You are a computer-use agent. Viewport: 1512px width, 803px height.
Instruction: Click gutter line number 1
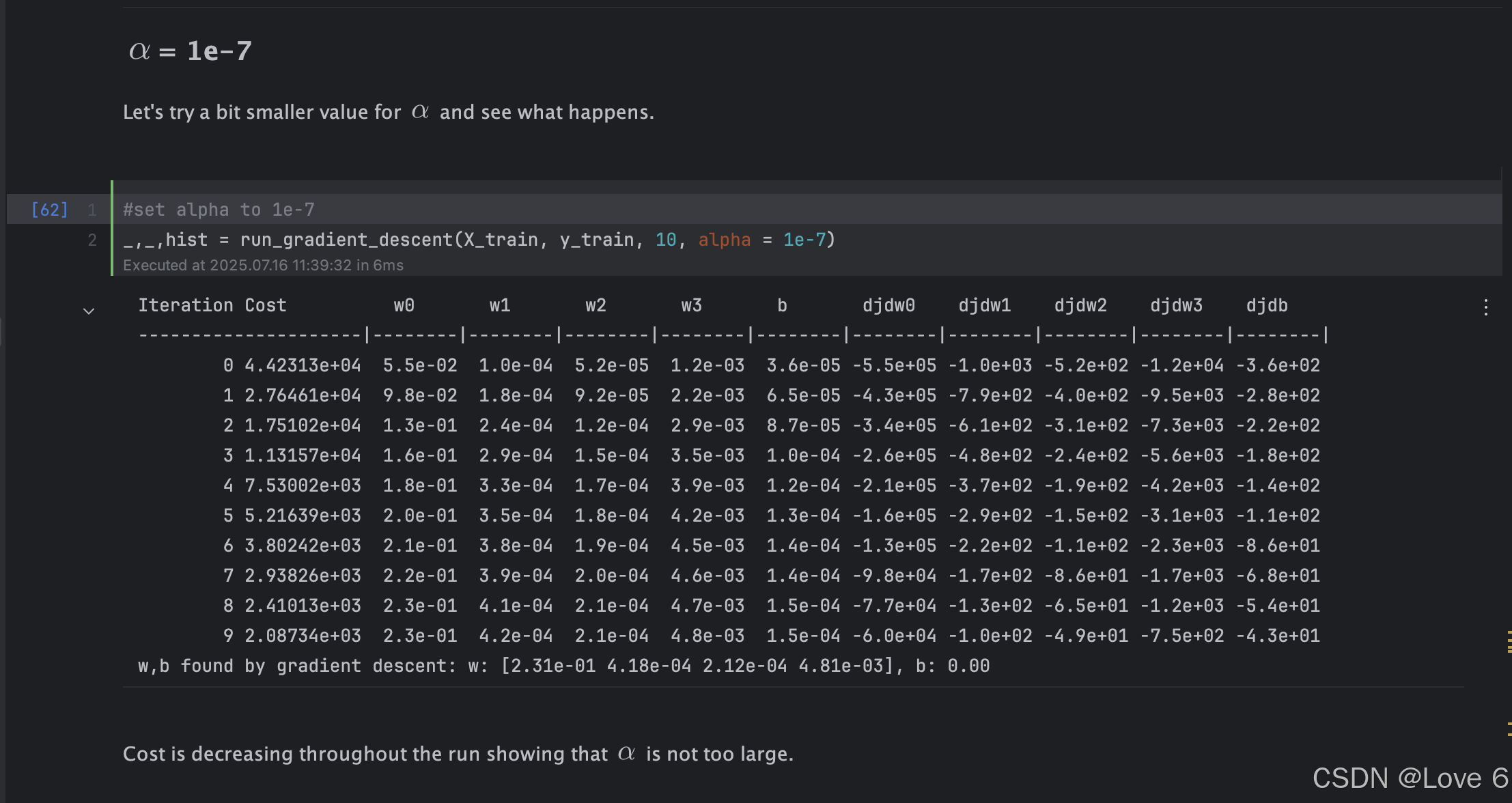coord(92,210)
